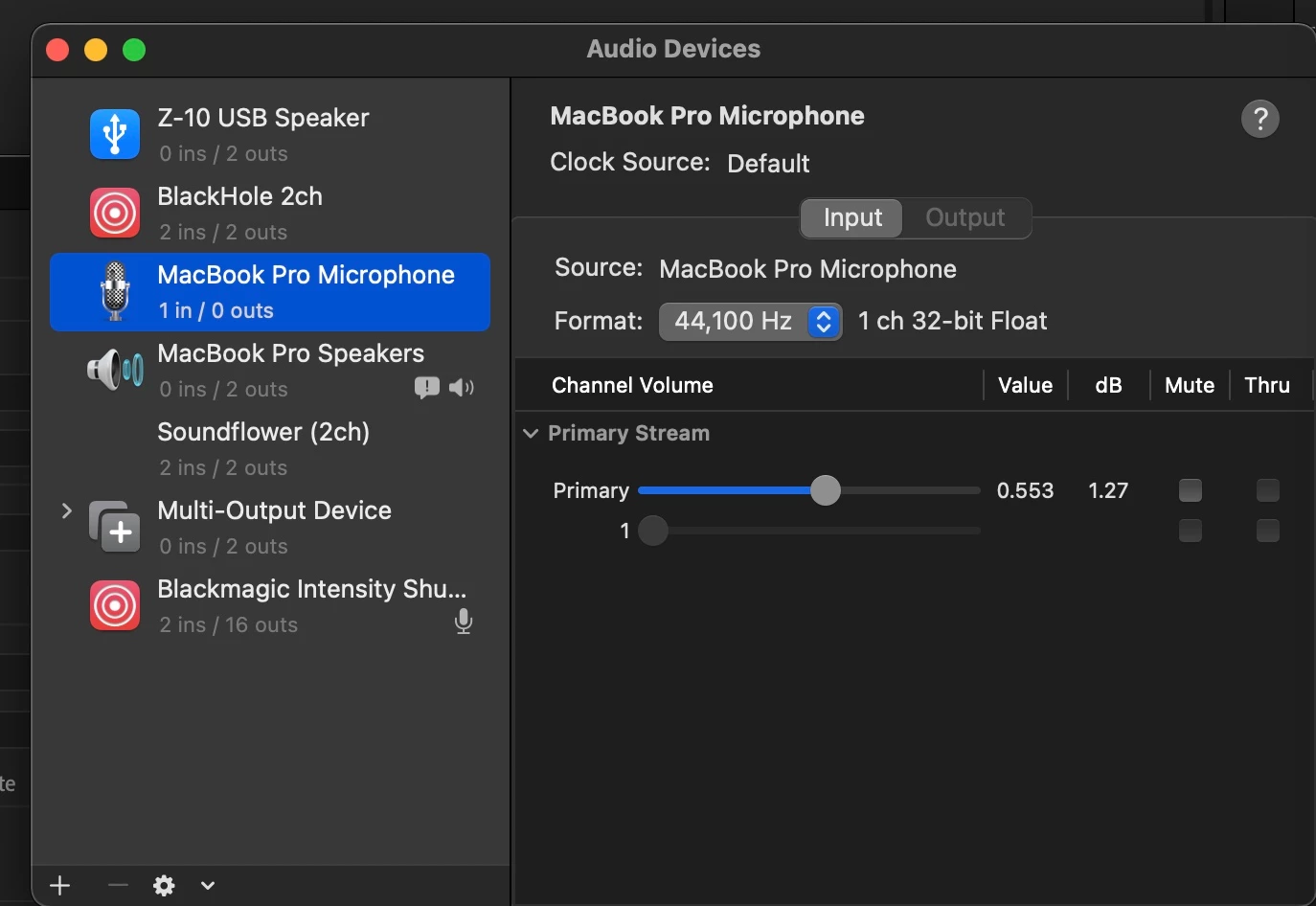This screenshot has width=1316, height=906.
Task: Open help with the question mark button
Action: [1260, 119]
